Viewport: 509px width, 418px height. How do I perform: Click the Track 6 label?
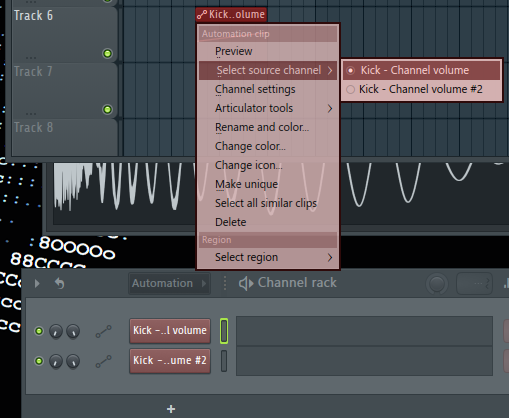33,16
